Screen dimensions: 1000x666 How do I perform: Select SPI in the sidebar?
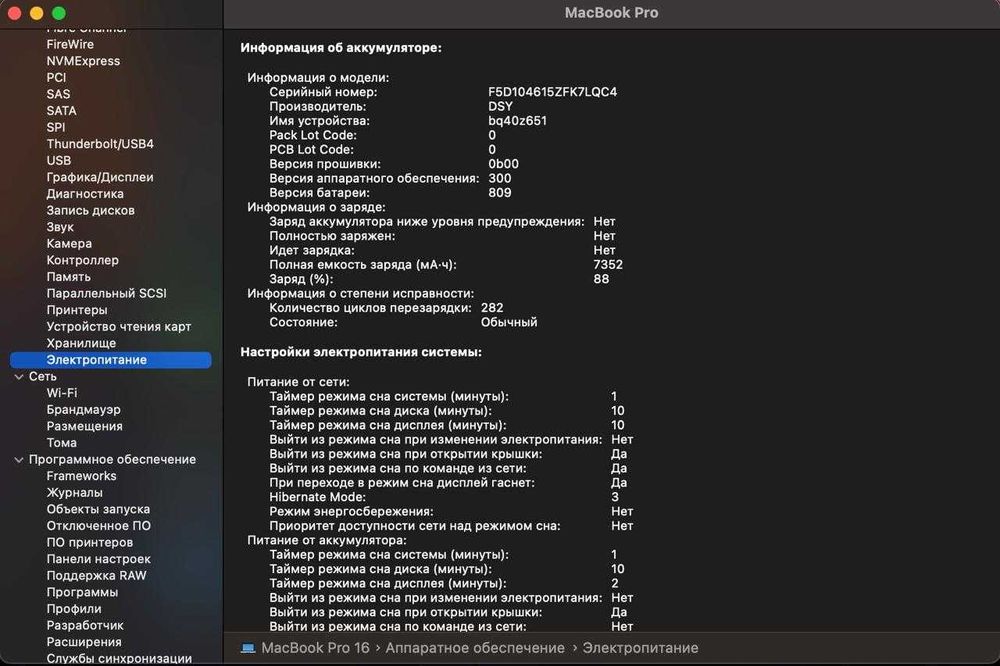click(x=55, y=127)
